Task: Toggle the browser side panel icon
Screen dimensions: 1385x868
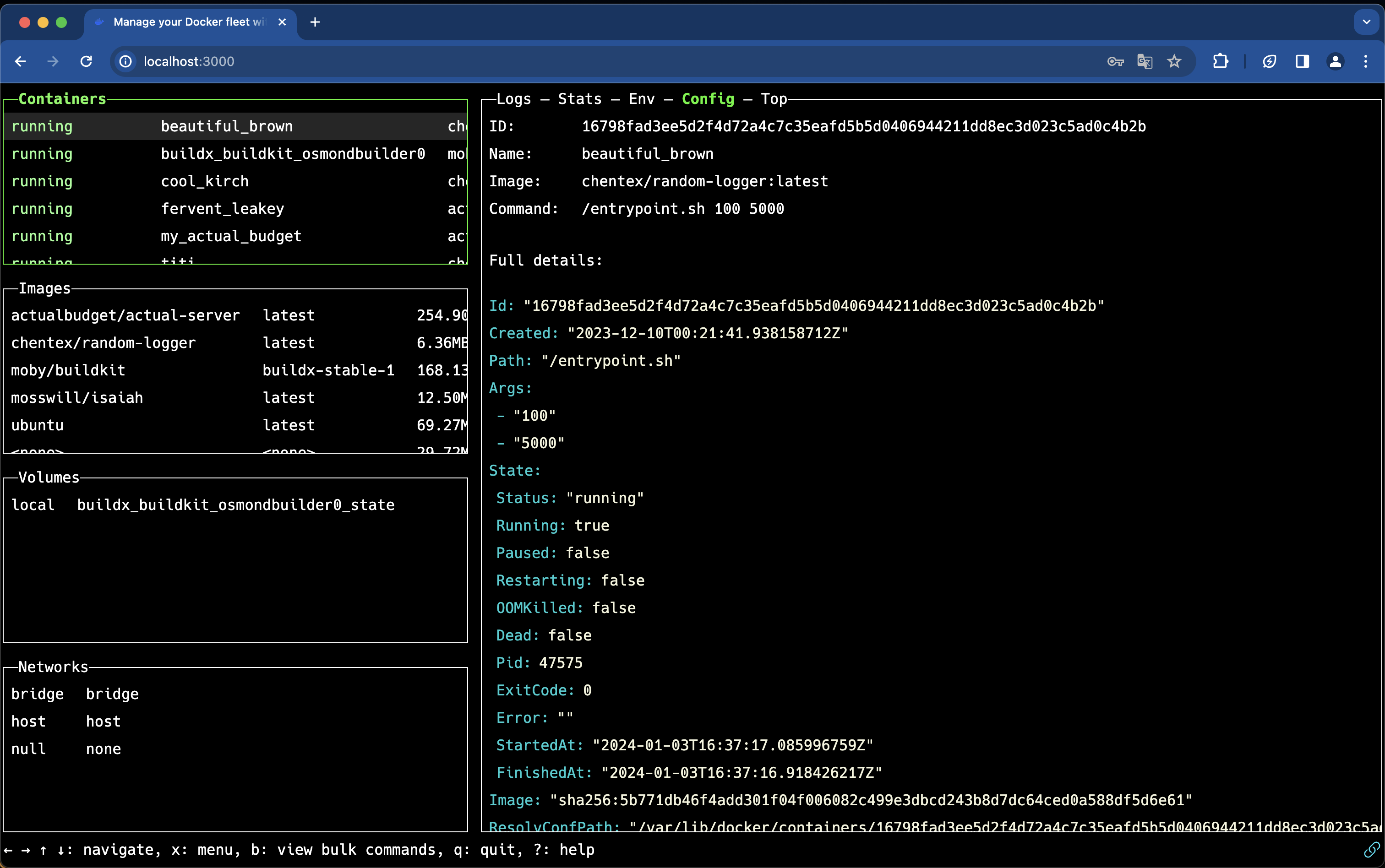Action: [1302, 61]
